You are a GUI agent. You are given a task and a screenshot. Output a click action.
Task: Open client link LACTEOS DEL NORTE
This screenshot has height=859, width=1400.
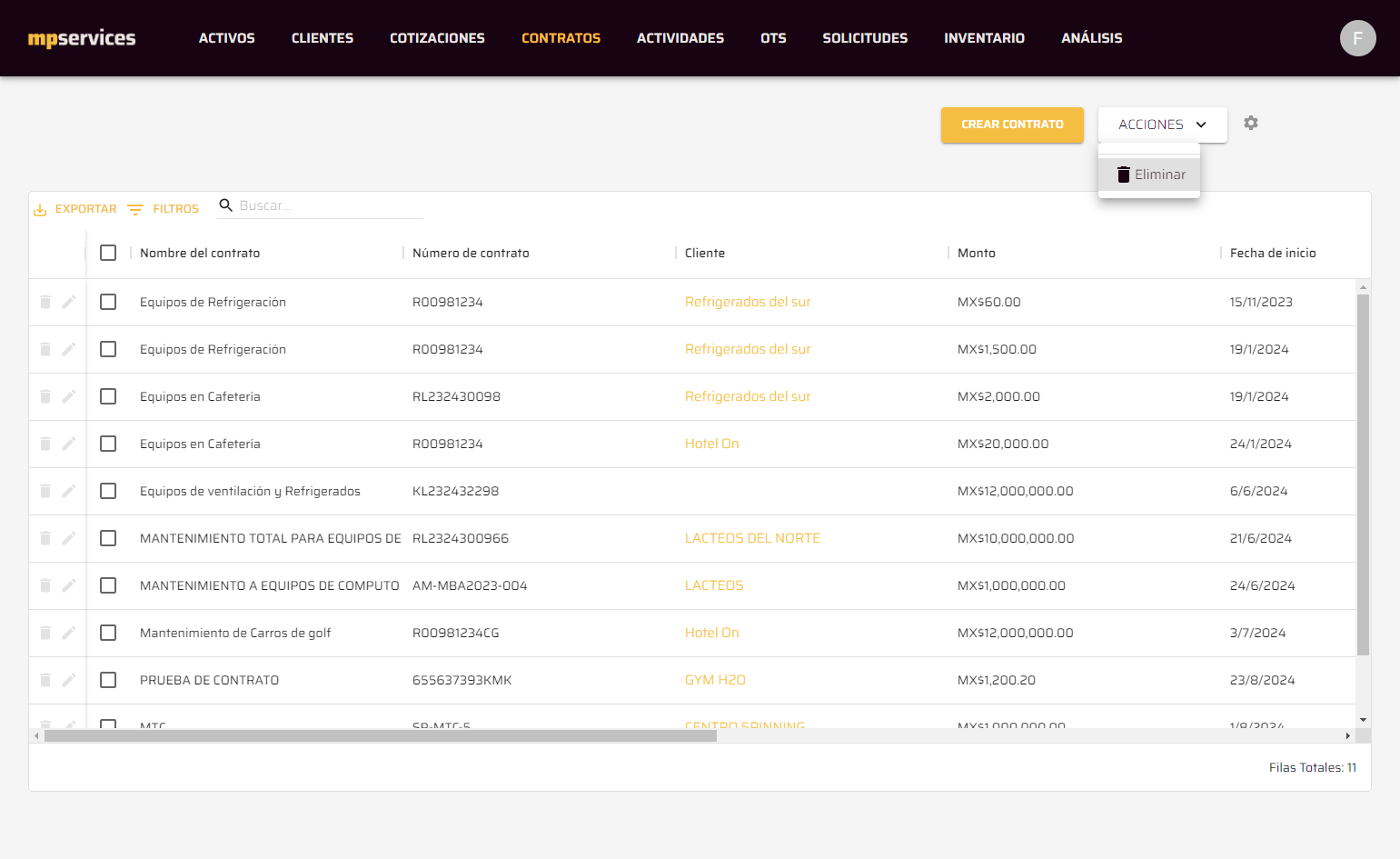752,538
